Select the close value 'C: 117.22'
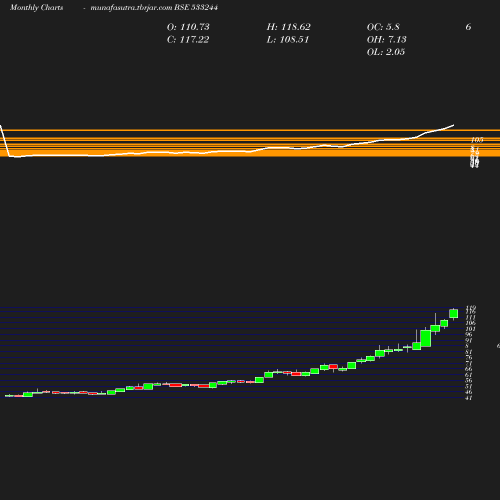Screen dimensions: 500x500 (188, 40)
